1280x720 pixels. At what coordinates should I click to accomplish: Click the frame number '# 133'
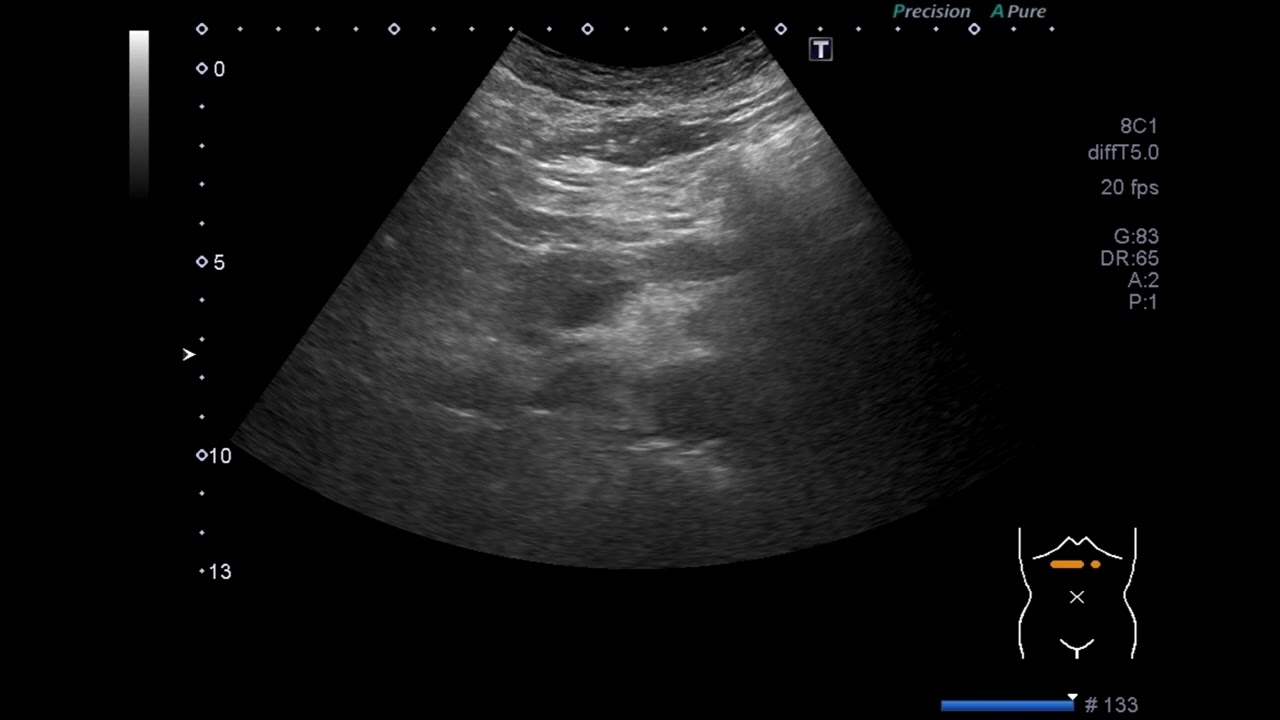(1111, 705)
